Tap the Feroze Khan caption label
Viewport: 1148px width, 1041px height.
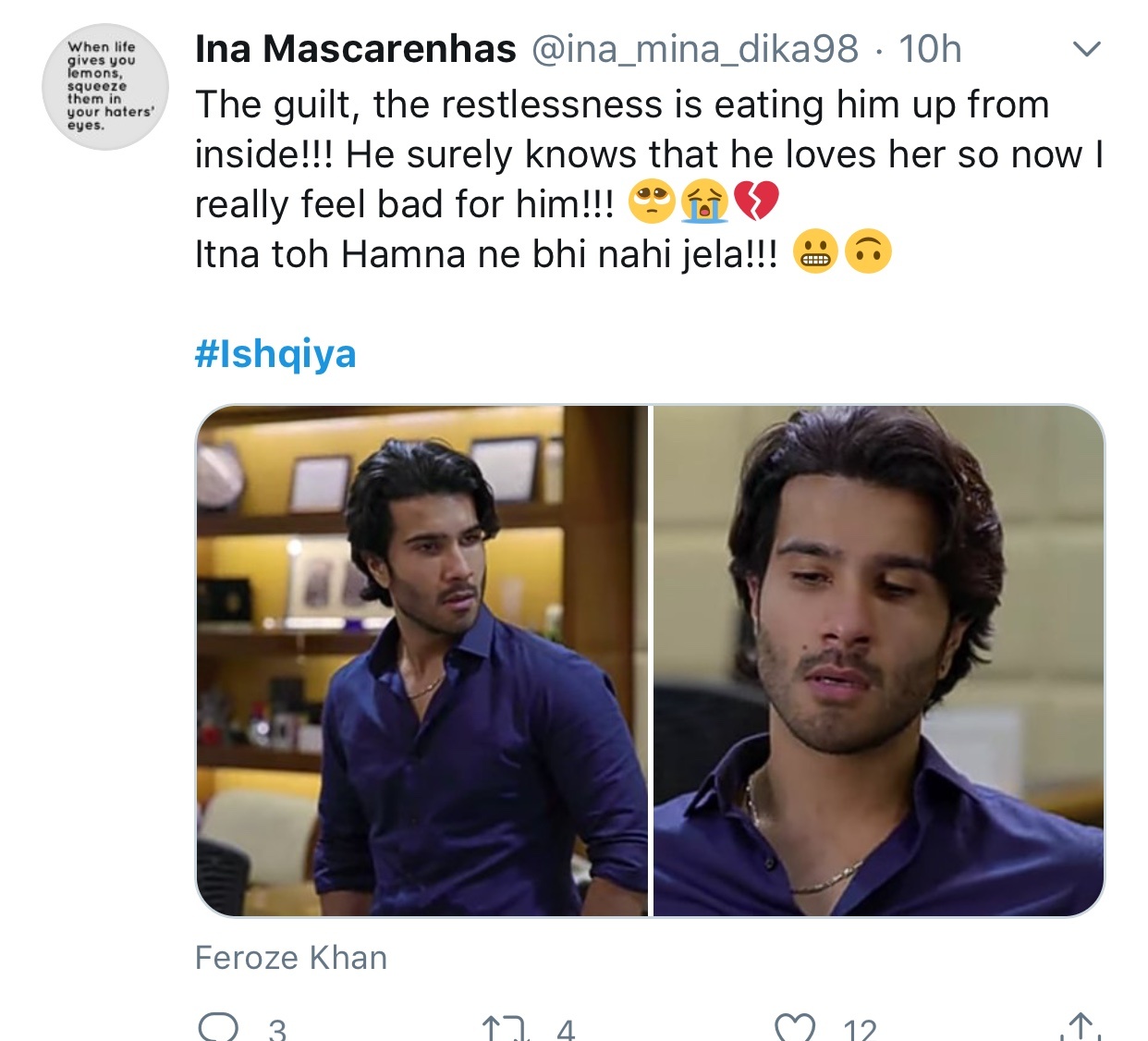[x=291, y=958]
